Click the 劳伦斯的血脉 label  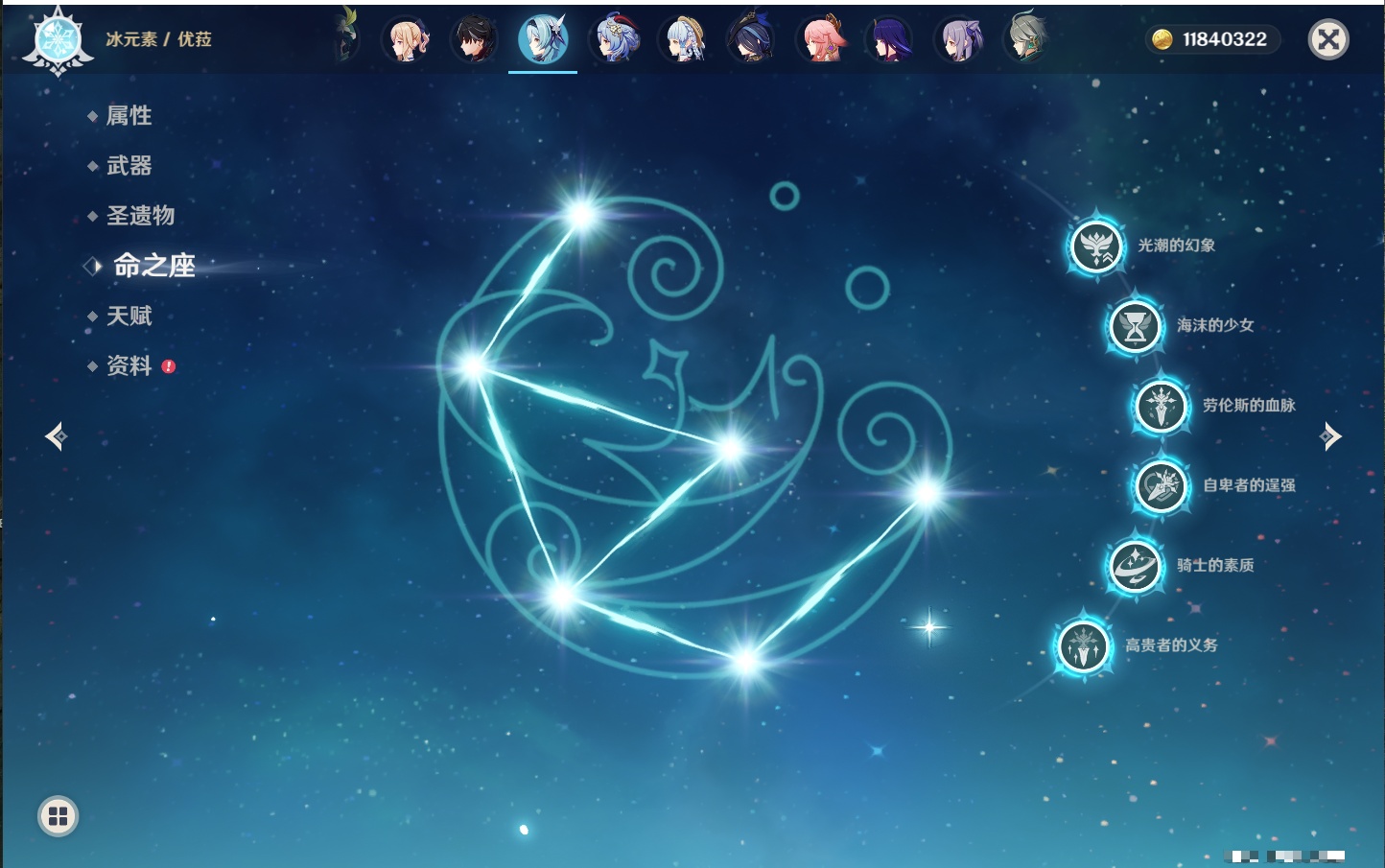click(x=1249, y=406)
